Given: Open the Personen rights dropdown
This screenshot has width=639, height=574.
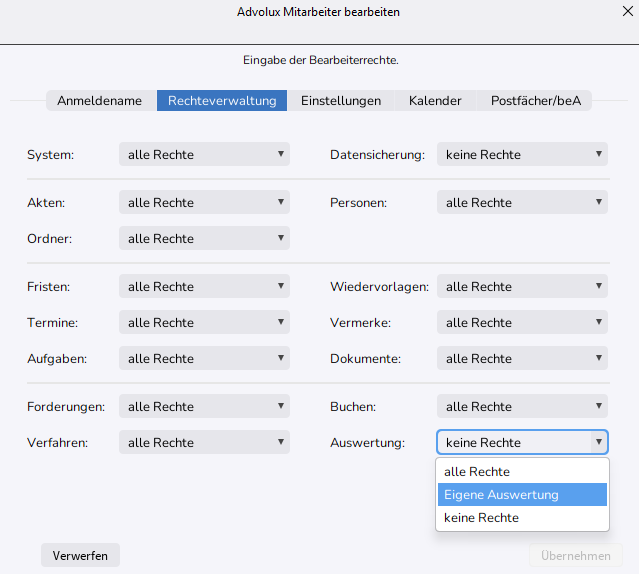Looking at the screenshot, I should pyautogui.click(x=522, y=202).
